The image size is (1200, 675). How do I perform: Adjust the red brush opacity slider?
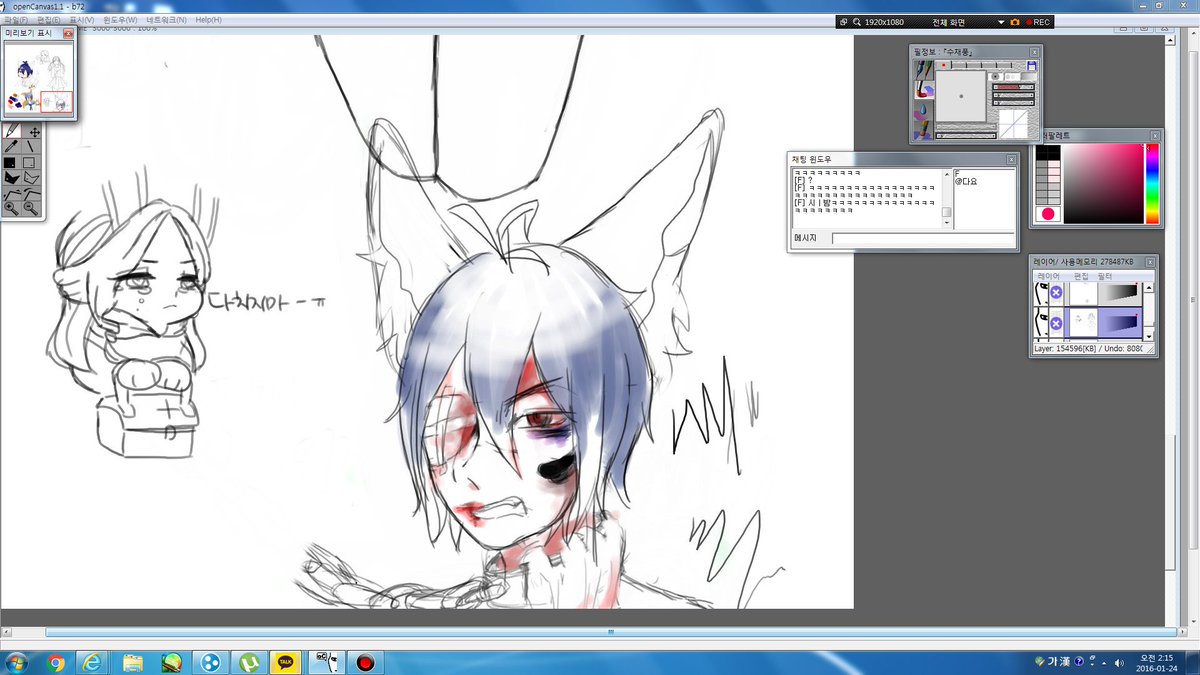tap(1013, 87)
